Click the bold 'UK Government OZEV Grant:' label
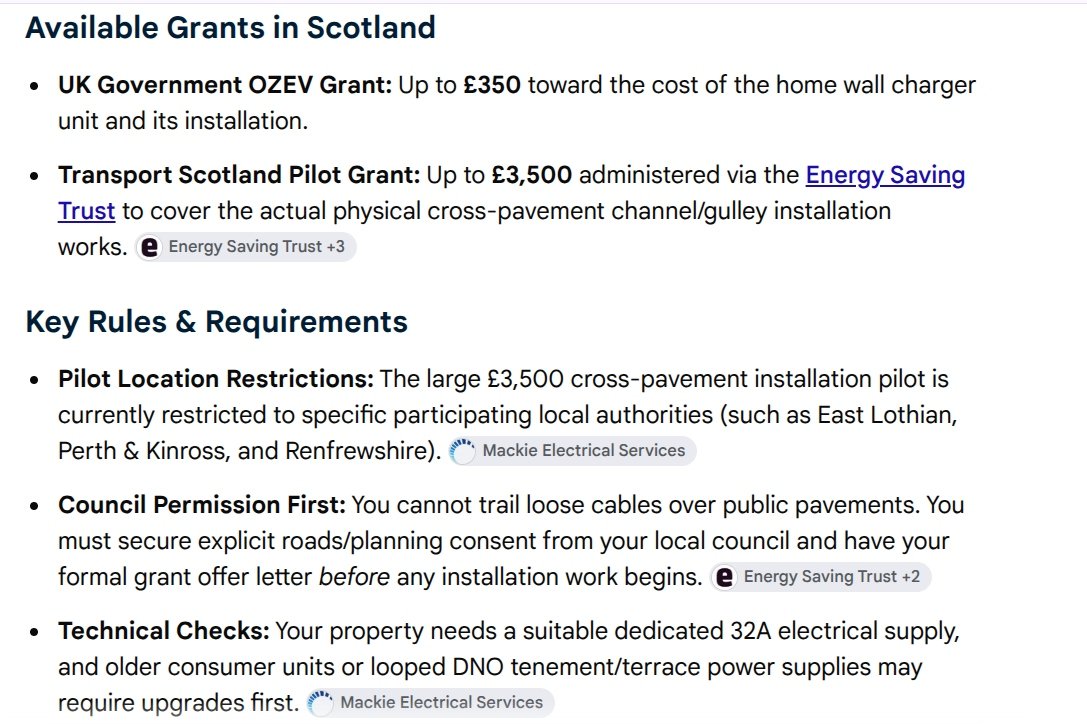Viewport: 1087px width, 724px height. pos(225,85)
